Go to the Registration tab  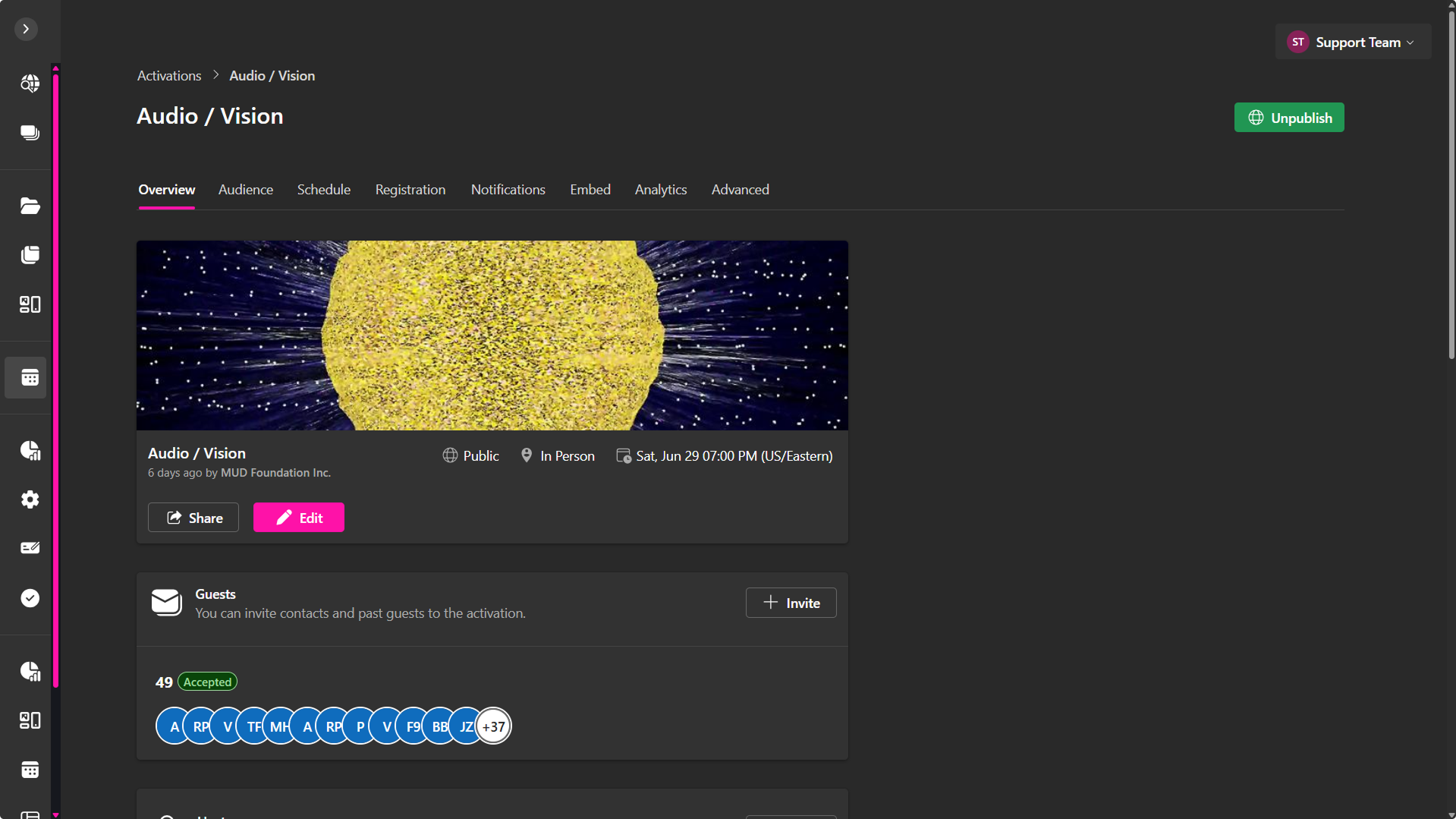pyautogui.click(x=410, y=190)
